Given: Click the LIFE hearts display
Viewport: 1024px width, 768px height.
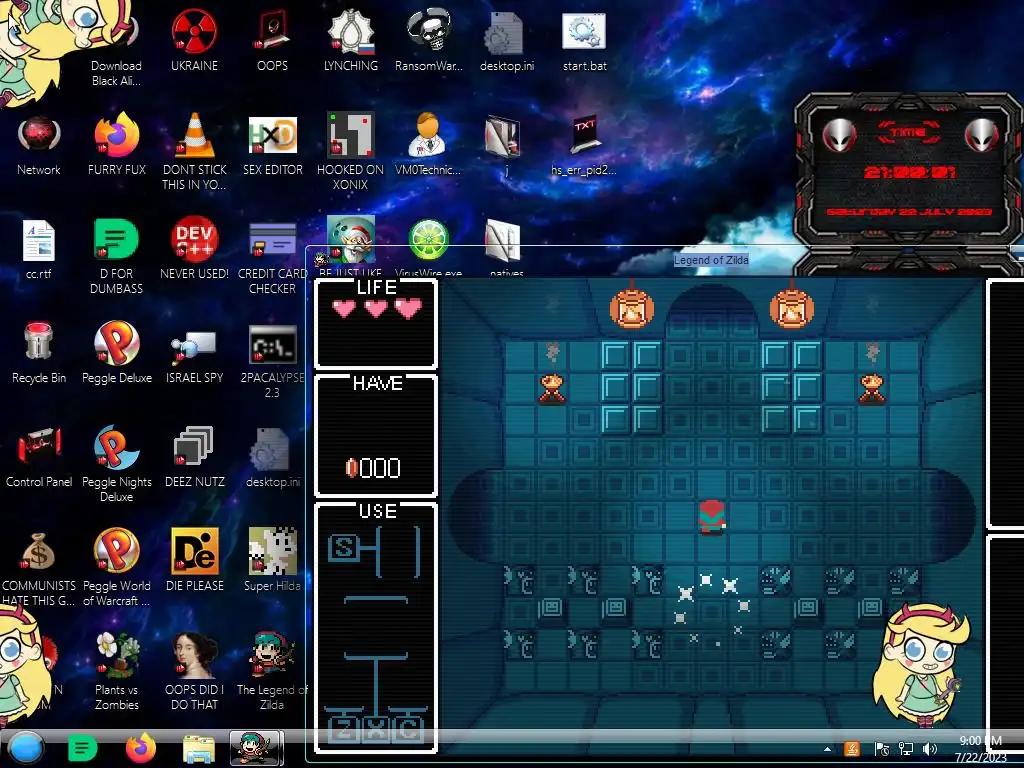Looking at the screenshot, I should click(376, 308).
